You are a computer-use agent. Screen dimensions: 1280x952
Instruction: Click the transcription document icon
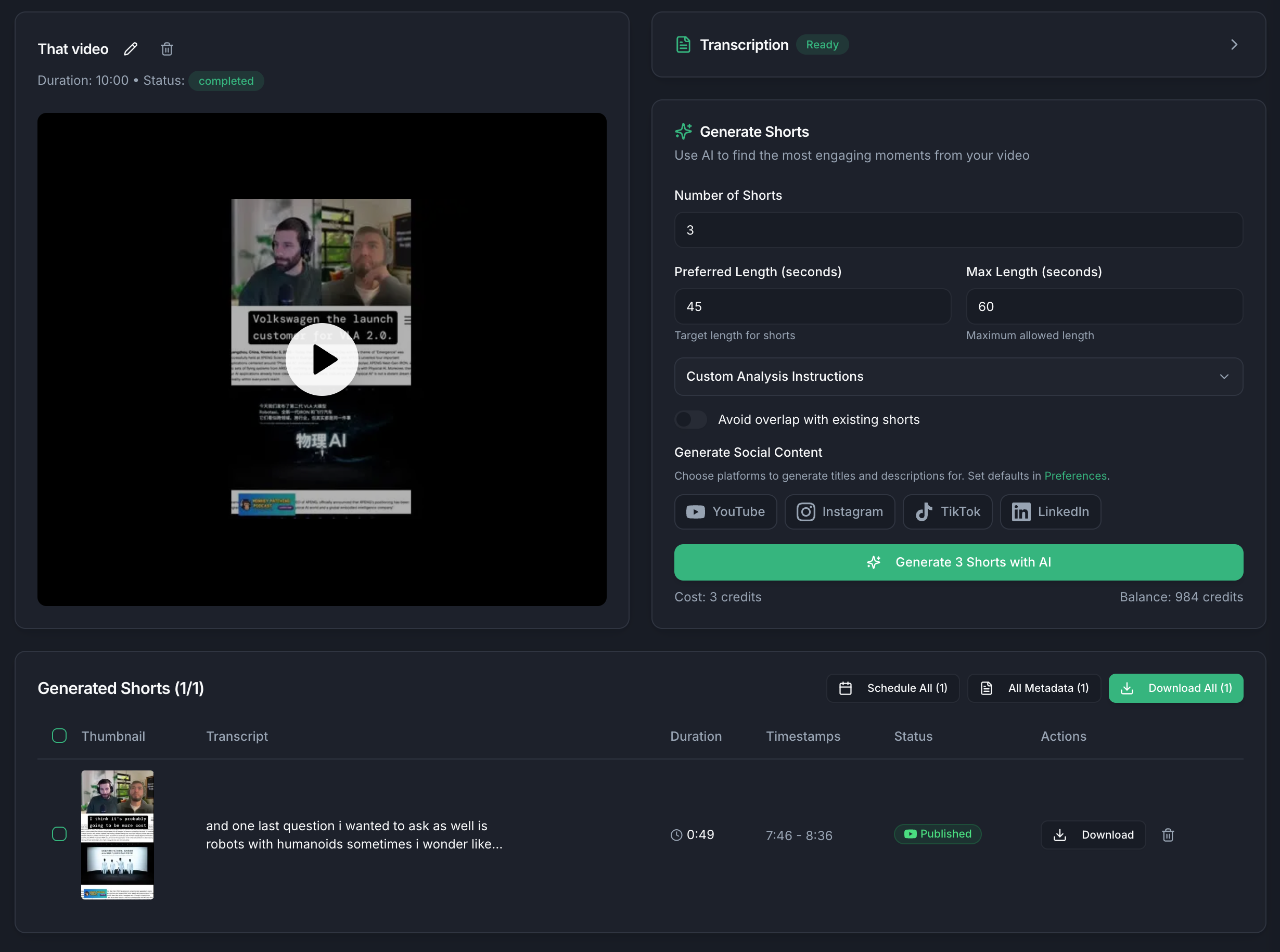[x=683, y=44]
